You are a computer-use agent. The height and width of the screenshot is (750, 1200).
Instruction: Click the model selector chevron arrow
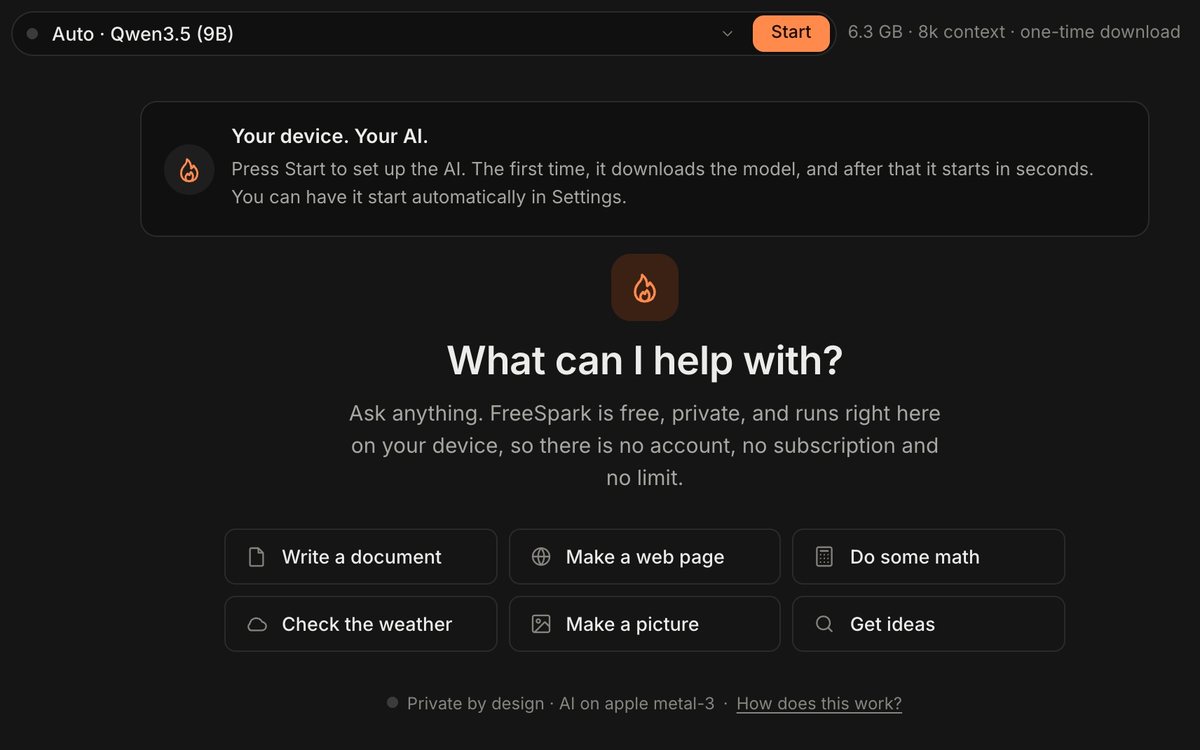coord(727,34)
